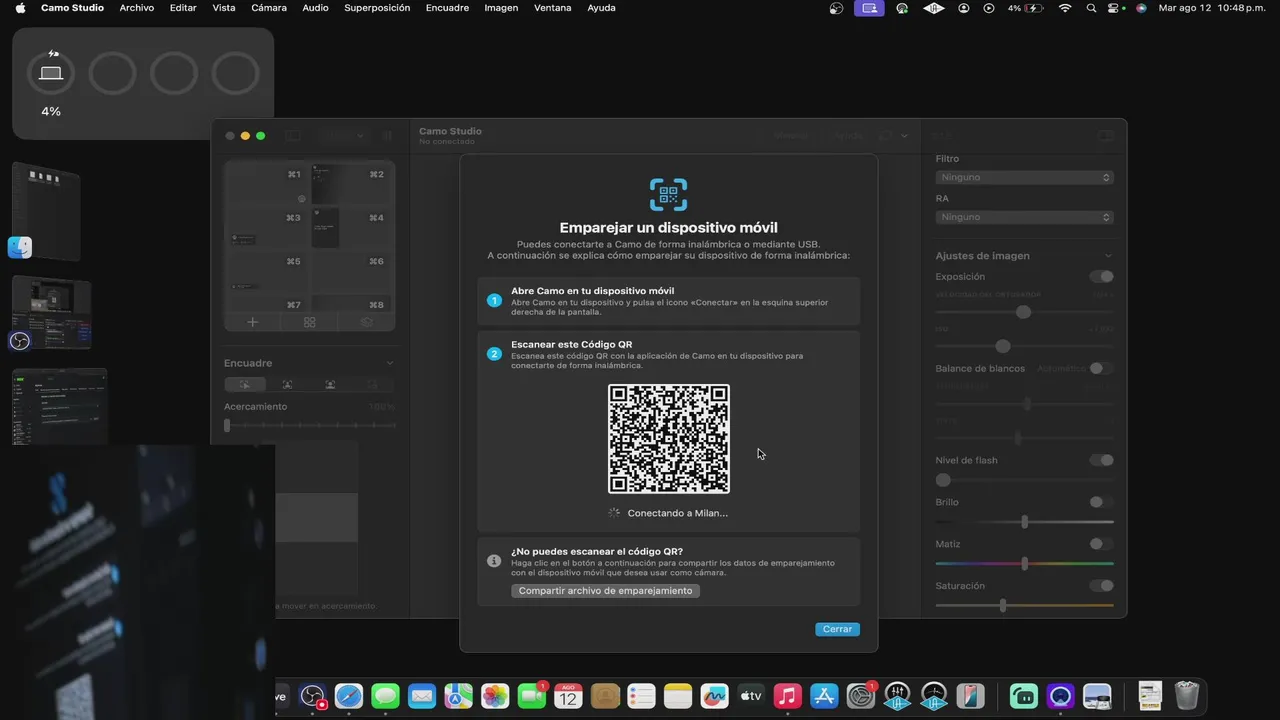Open the Photos app in dock
The width and height of the screenshot is (1280, 720).
495,695
